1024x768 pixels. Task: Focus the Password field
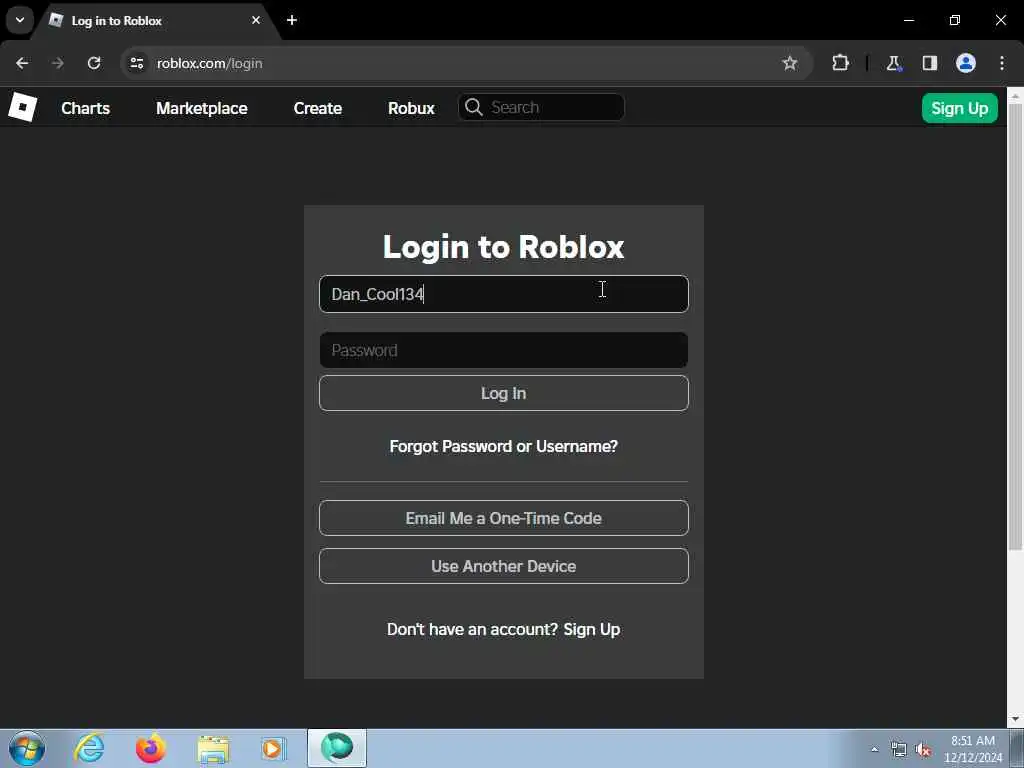[504, 350]
